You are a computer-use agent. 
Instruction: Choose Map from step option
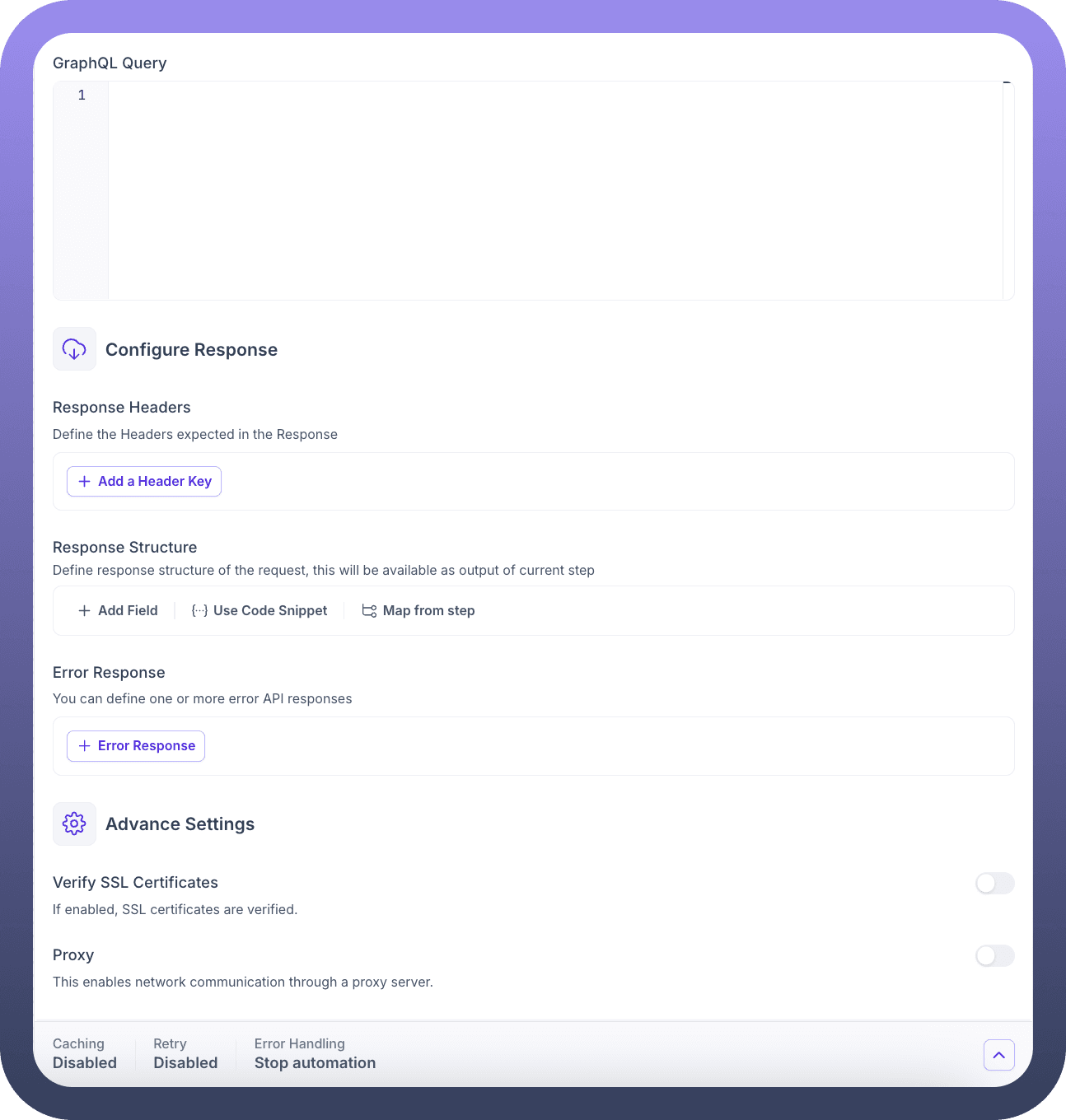(x=418, y=610)
